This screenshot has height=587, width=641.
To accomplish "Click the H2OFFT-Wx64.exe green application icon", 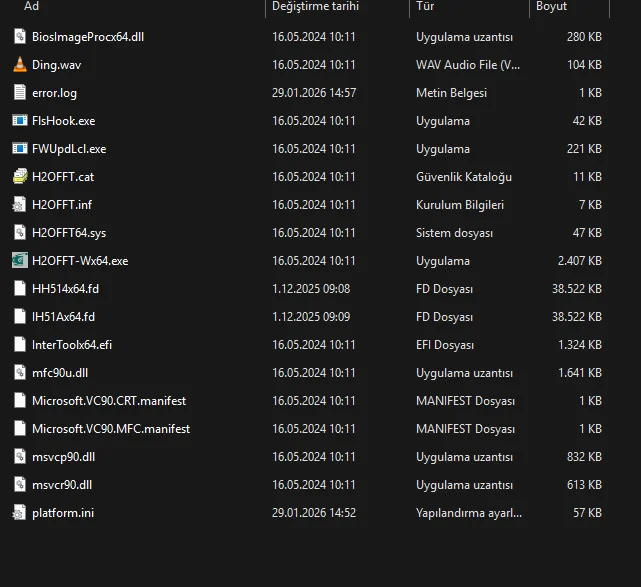I will click(x=20, y=261).
